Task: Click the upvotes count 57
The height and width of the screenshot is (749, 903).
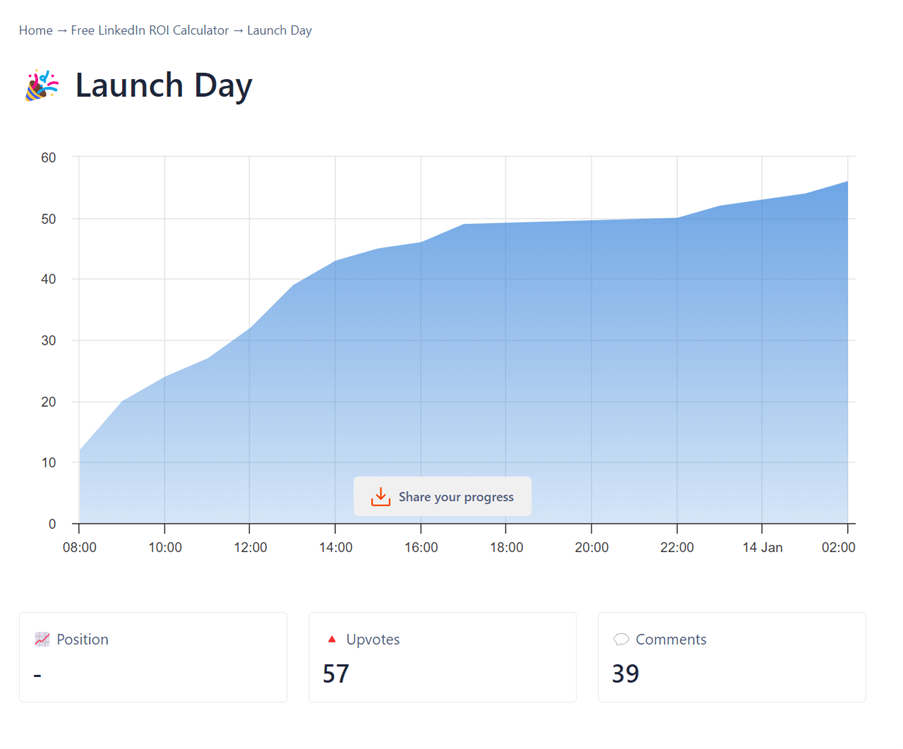Action: [x=336, y=674]
